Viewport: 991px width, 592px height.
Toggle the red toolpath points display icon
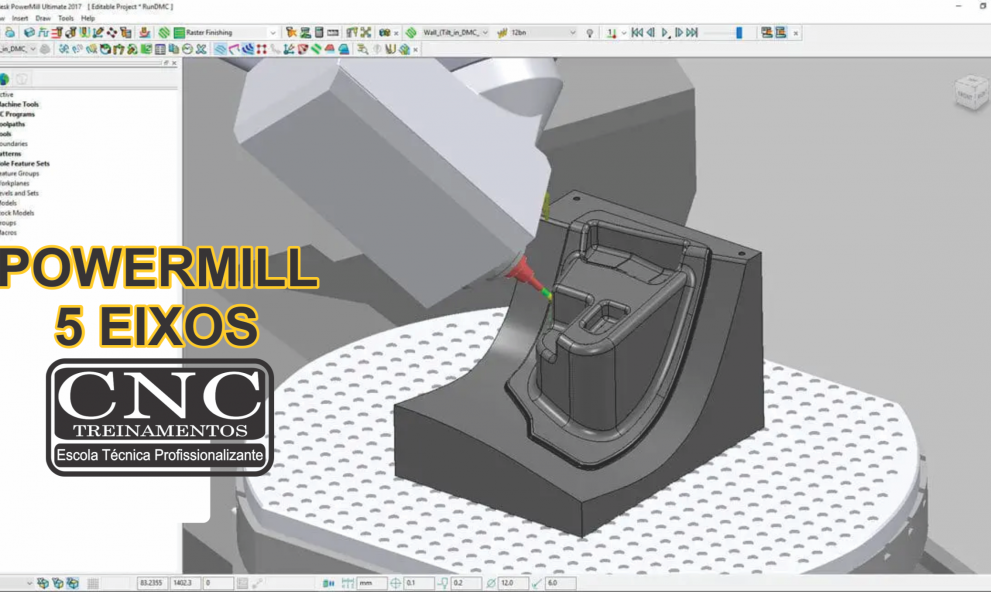click(x=262, y=49)
